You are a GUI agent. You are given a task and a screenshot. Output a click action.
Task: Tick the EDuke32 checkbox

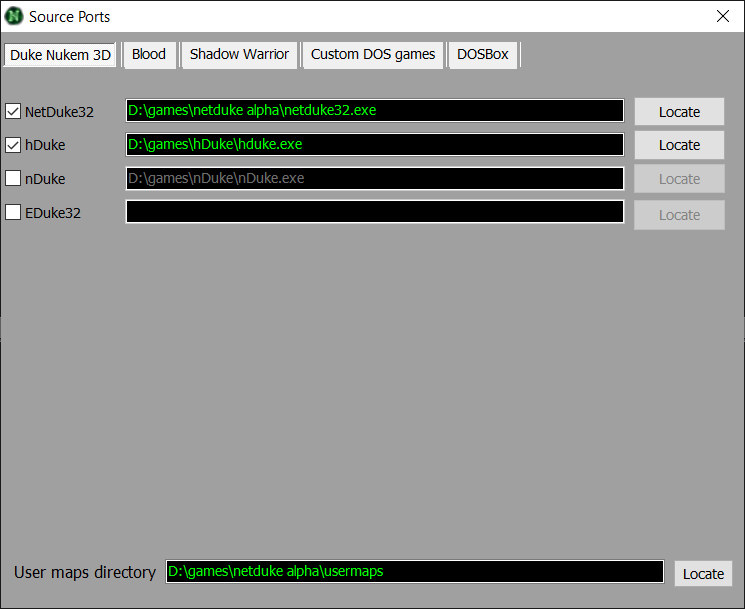coord(13,212)
